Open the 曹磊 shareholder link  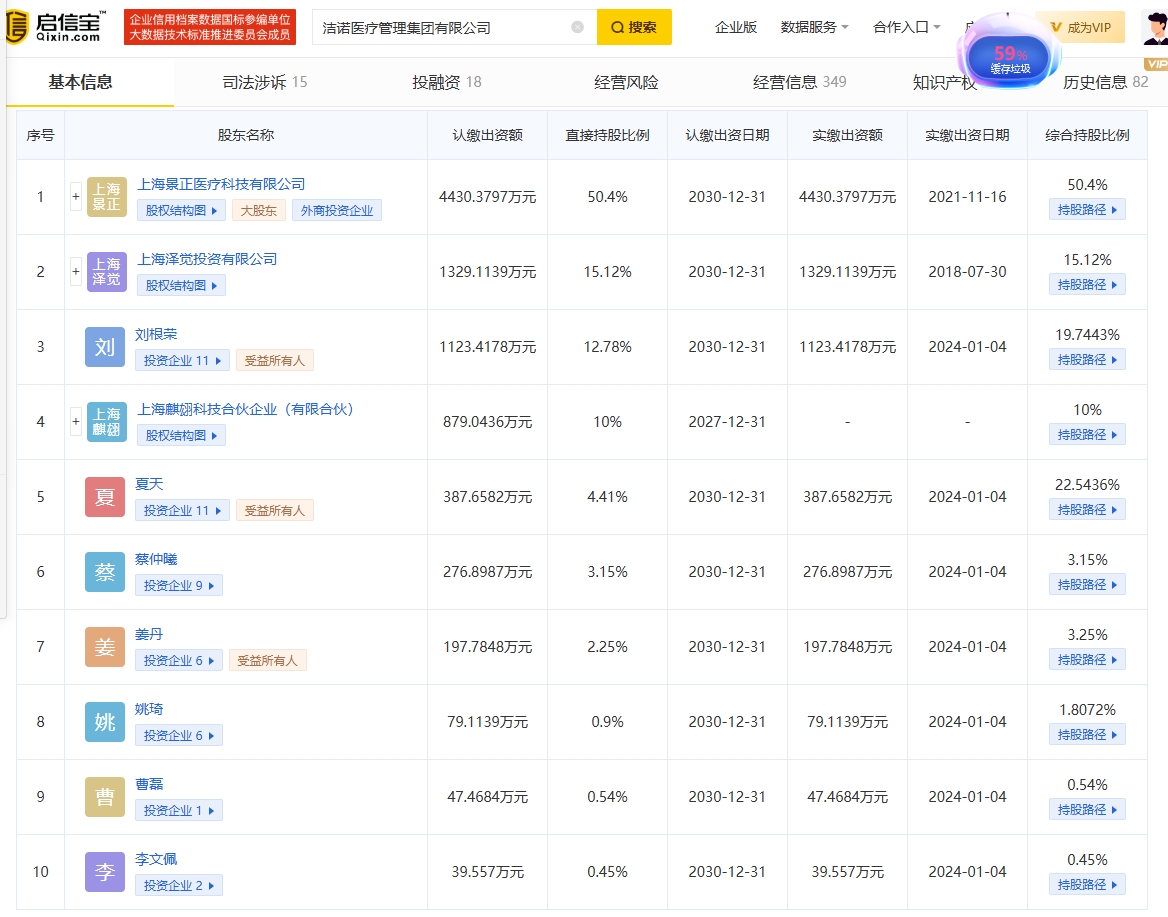[x=149, y=784]
